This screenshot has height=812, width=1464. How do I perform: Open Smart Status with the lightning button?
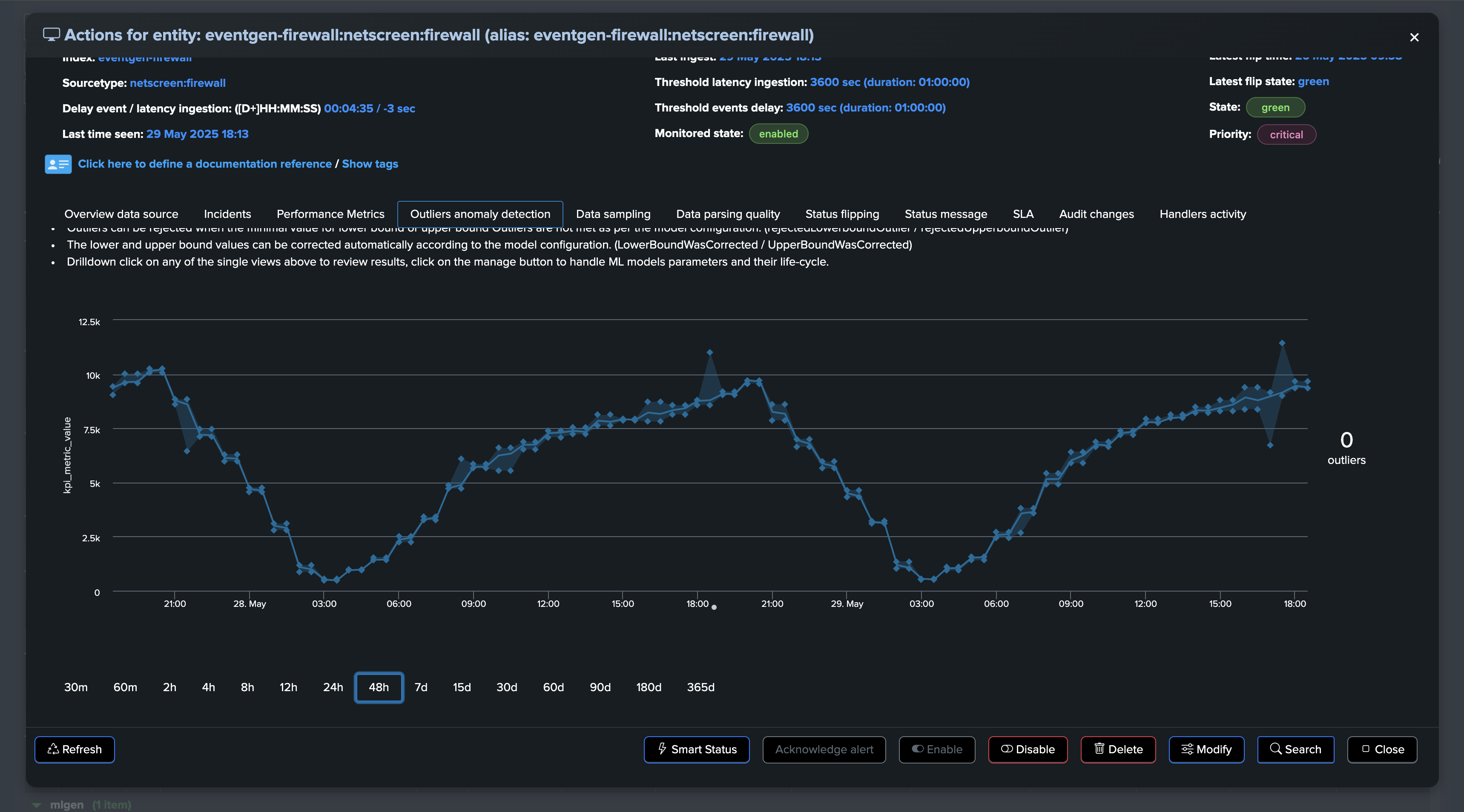(x=696, y=749)
